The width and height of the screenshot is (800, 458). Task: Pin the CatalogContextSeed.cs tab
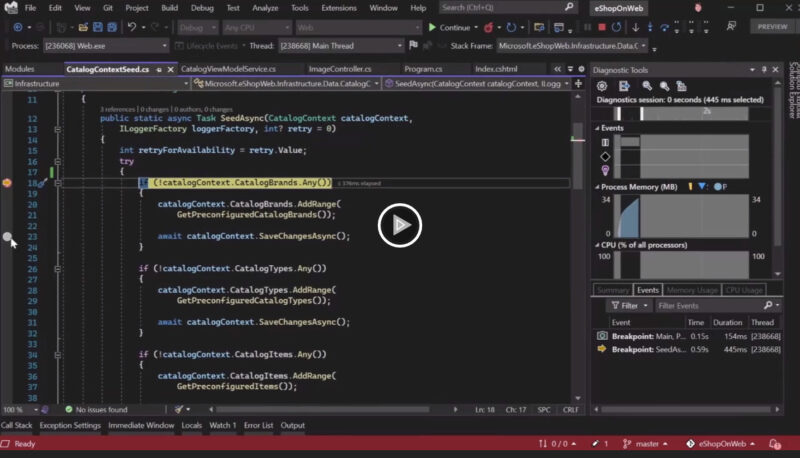(159, 69)
